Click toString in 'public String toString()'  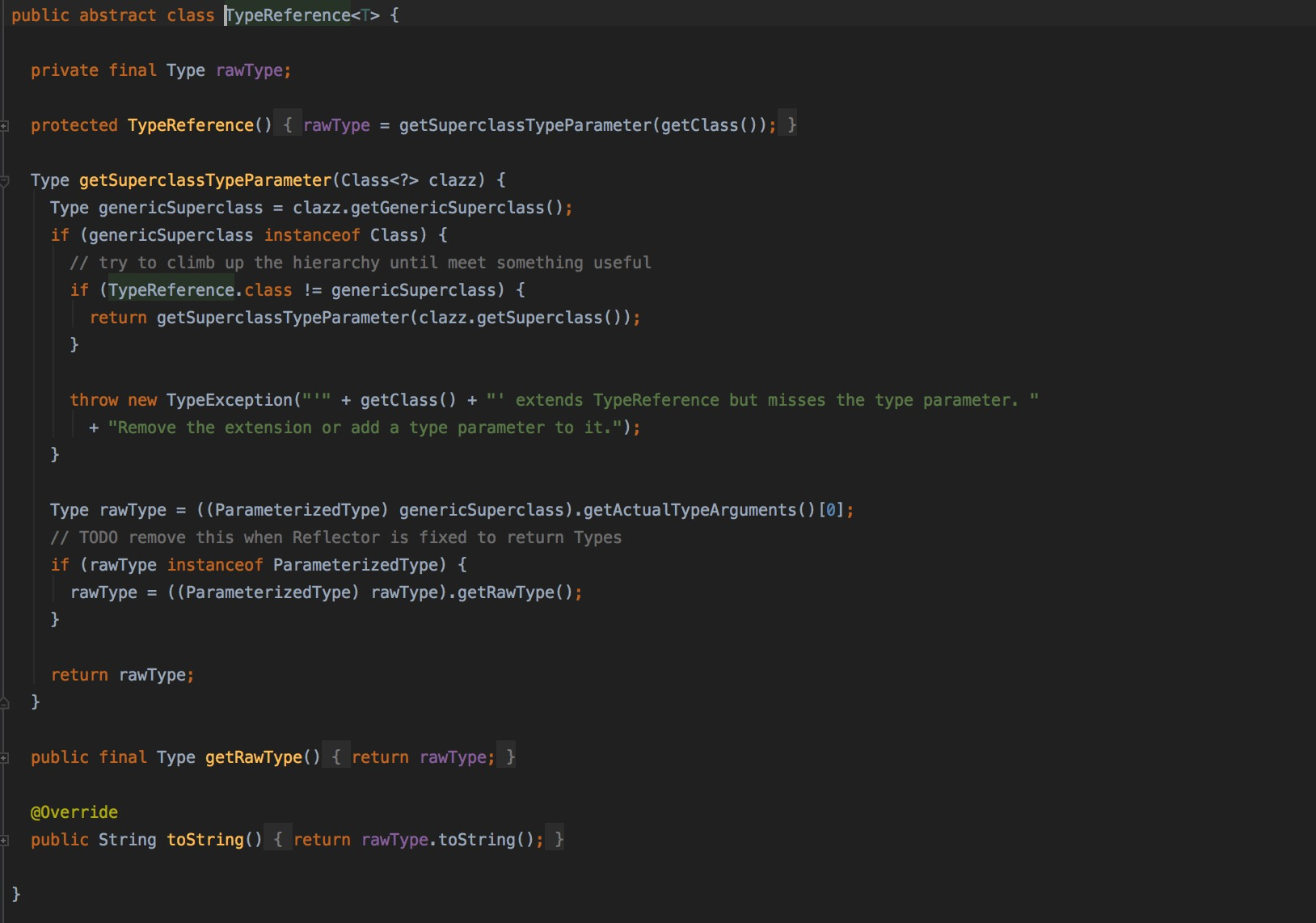point(205,840)
